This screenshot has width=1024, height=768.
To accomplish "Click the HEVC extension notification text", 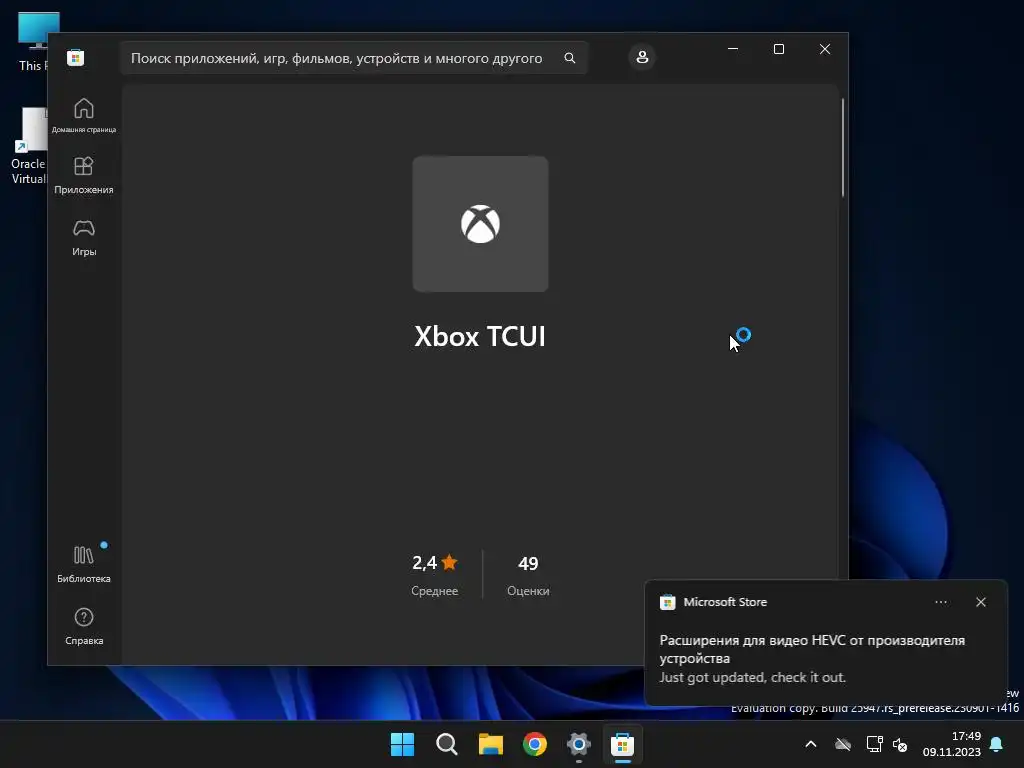I will (x=812, y=649).
